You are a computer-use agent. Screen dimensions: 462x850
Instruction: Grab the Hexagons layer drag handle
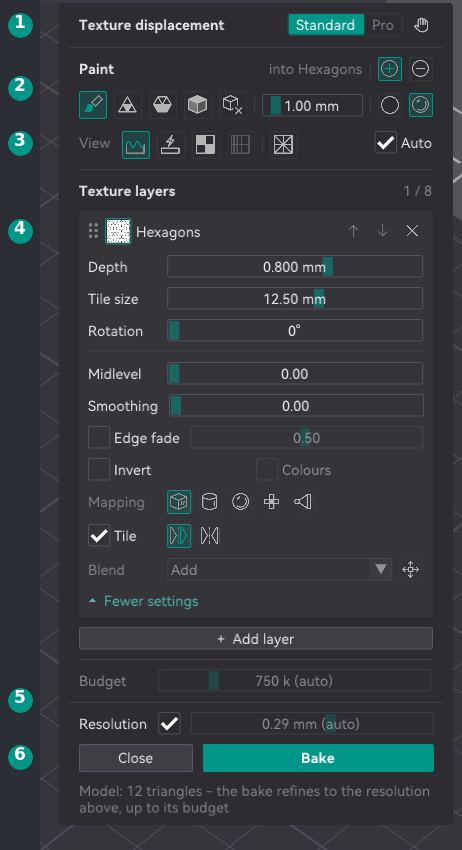coord(93,231)
